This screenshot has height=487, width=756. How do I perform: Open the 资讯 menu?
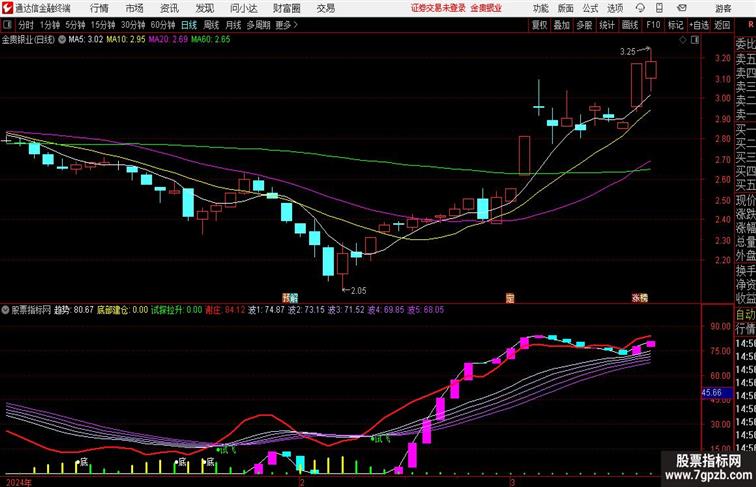click(x=169, y=8)
